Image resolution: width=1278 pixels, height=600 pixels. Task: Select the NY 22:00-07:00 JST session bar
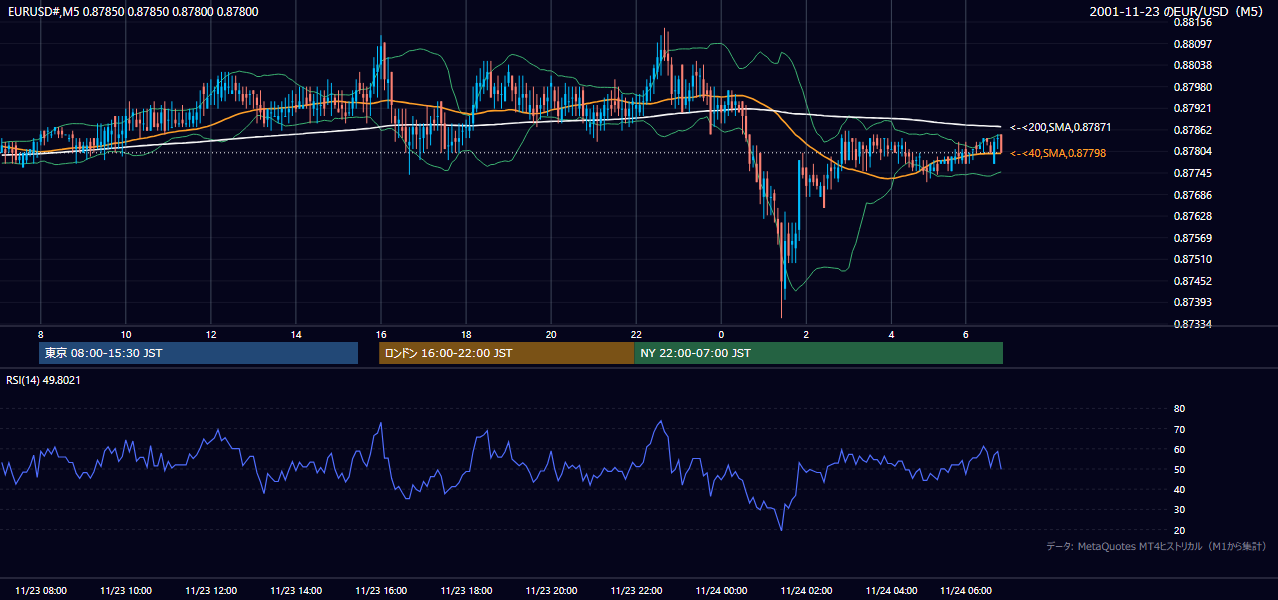click(818, 353)
